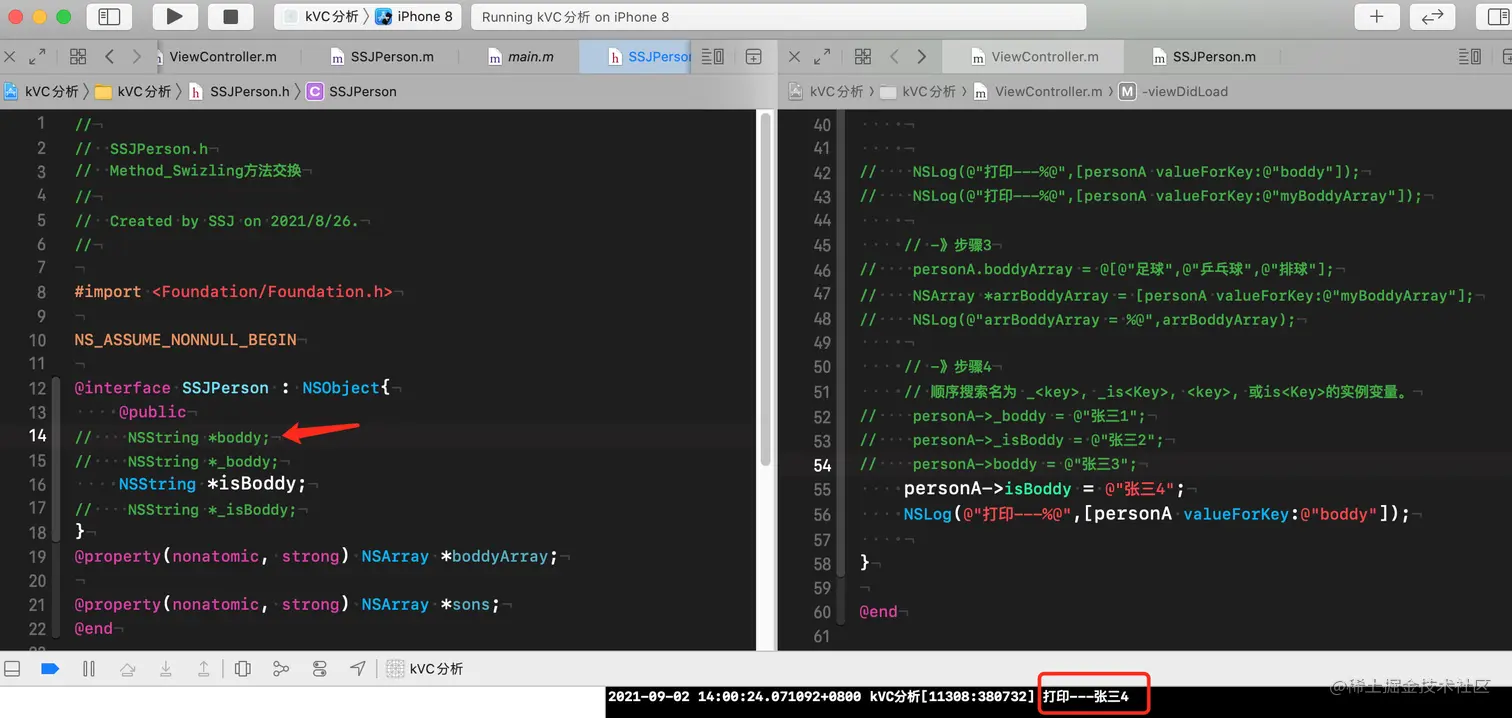The image size is (1512, 718).
Task: Open Simulate Location menu
Action: click(357, 669)
